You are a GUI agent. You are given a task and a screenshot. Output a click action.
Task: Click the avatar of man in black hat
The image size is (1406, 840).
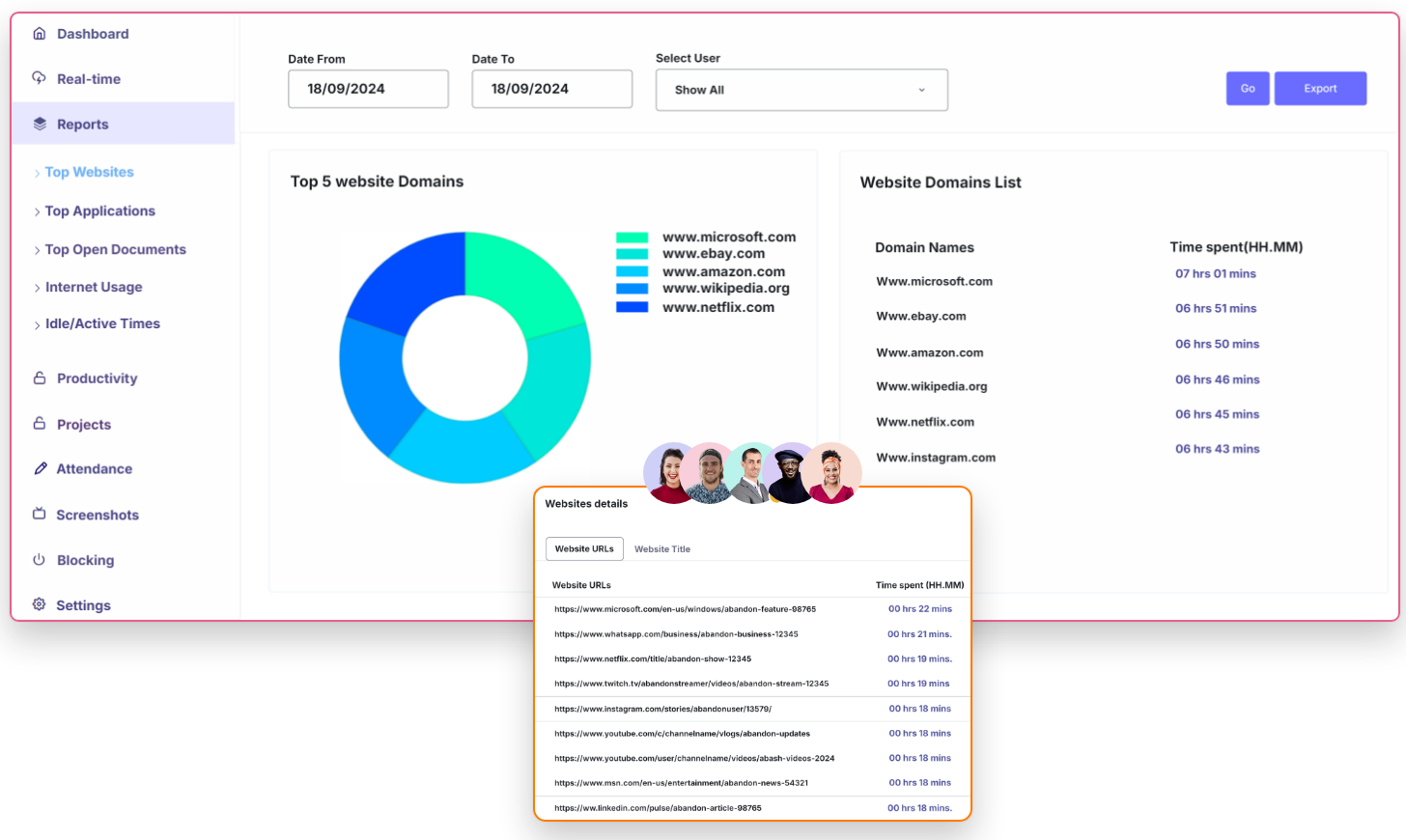pyautogui.click(x=791, y=473)
